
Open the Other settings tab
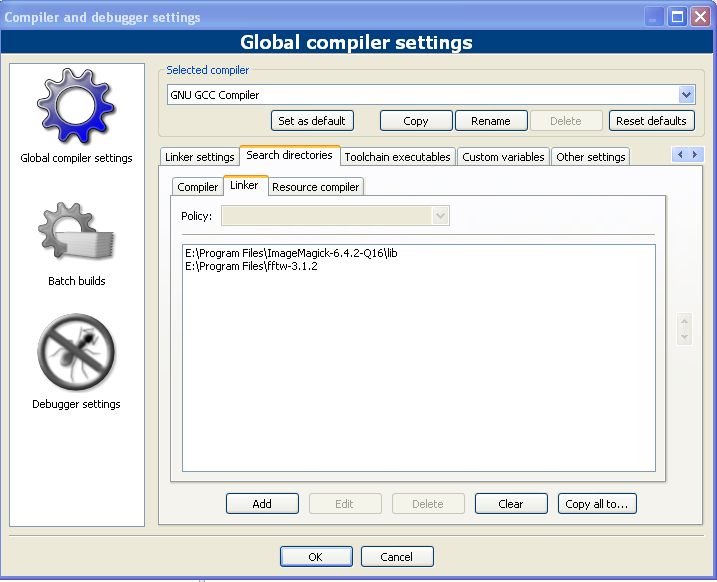tap(590, 157)
